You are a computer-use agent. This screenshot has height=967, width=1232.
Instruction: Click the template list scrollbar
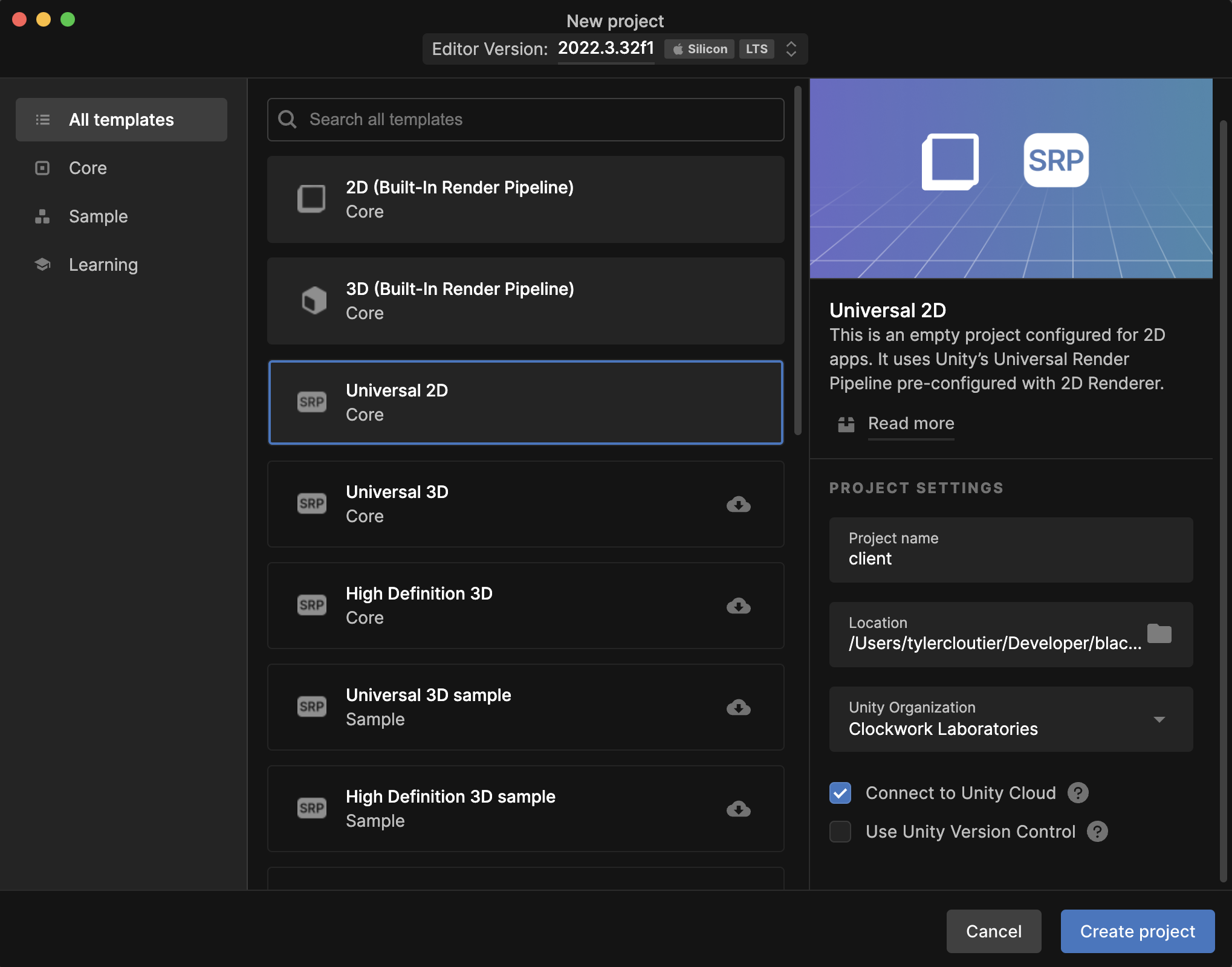click(797, 260)
